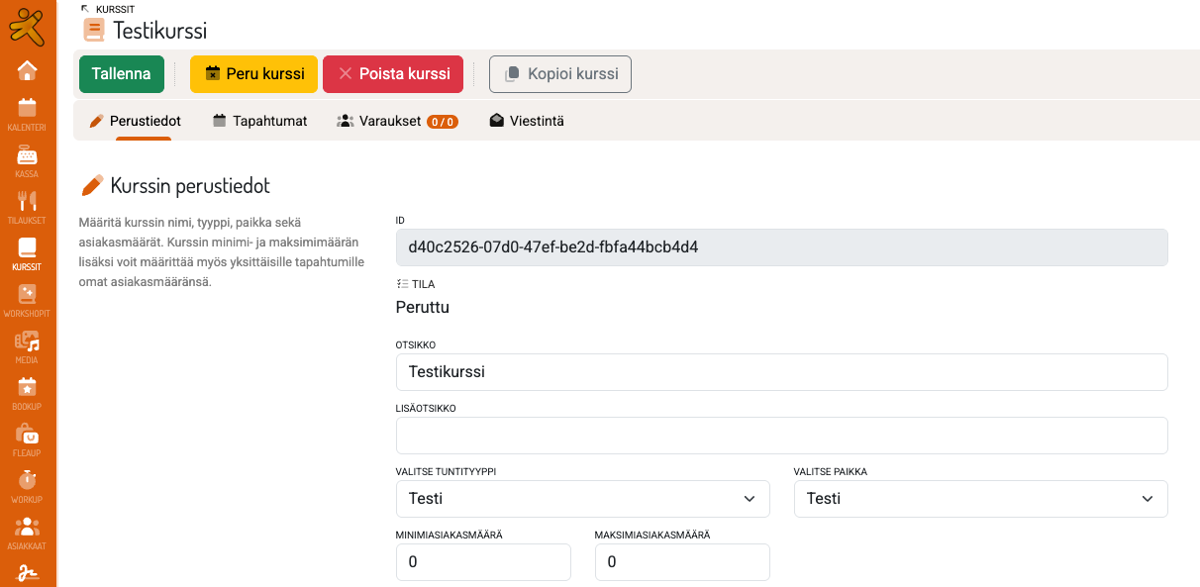This screenshot has height=587, width=1200.
Task: Click the empty Lisäotsikko input field
Action: (x=782, y=436)
